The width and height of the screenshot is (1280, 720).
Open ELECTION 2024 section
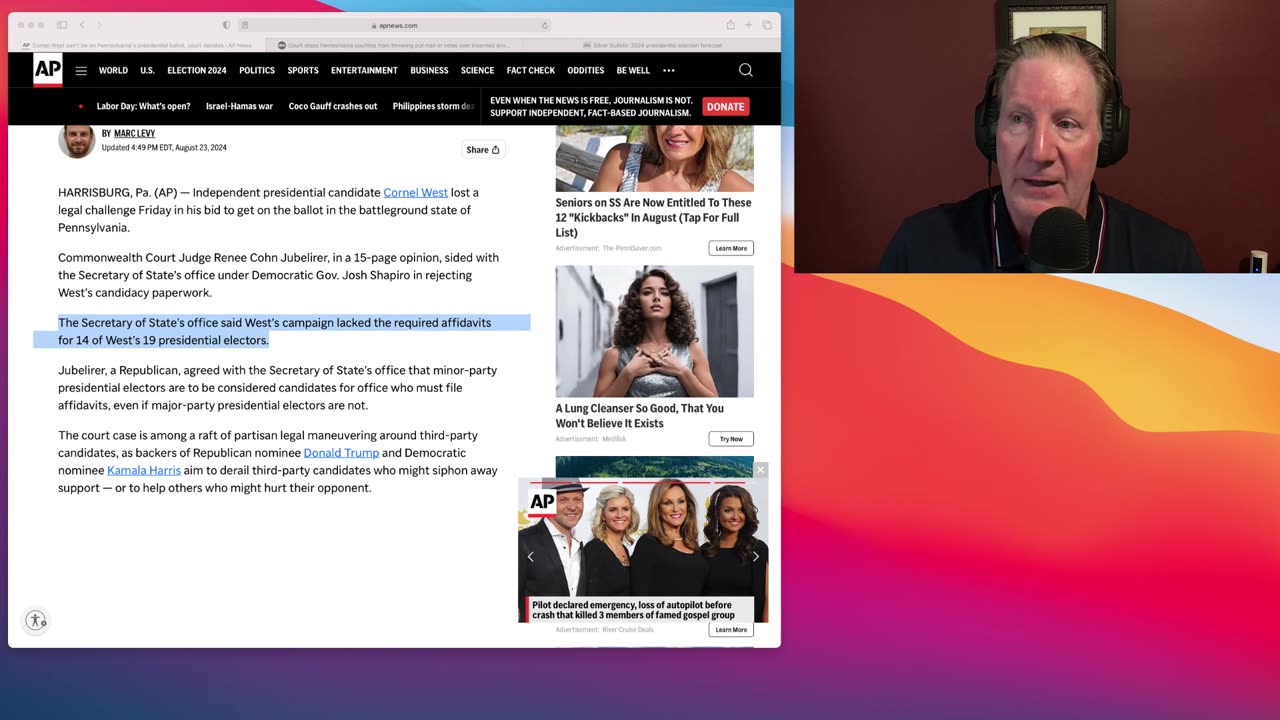click(197, 71)
